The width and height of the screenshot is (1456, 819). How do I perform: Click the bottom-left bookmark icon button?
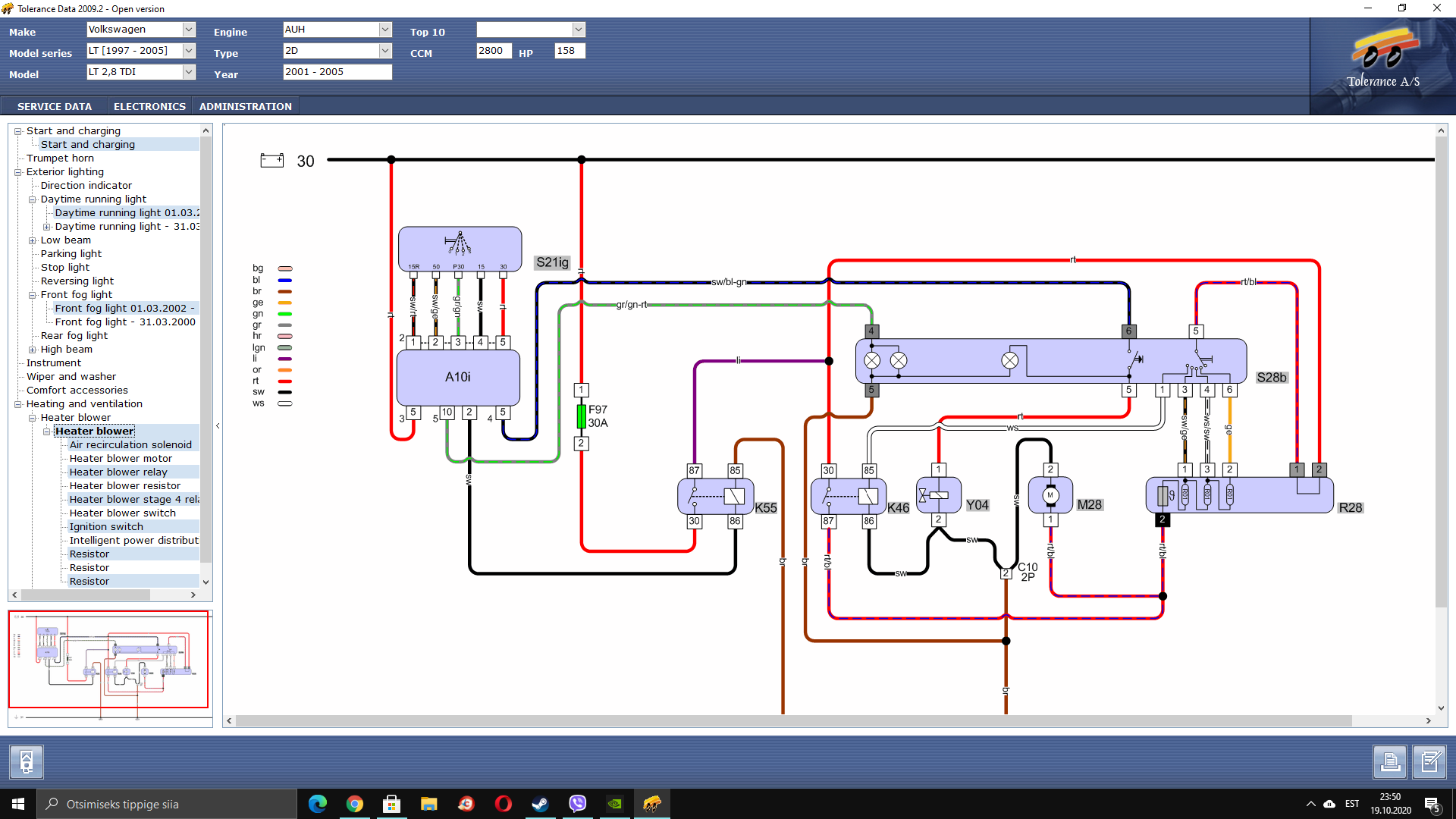point(27,761)
